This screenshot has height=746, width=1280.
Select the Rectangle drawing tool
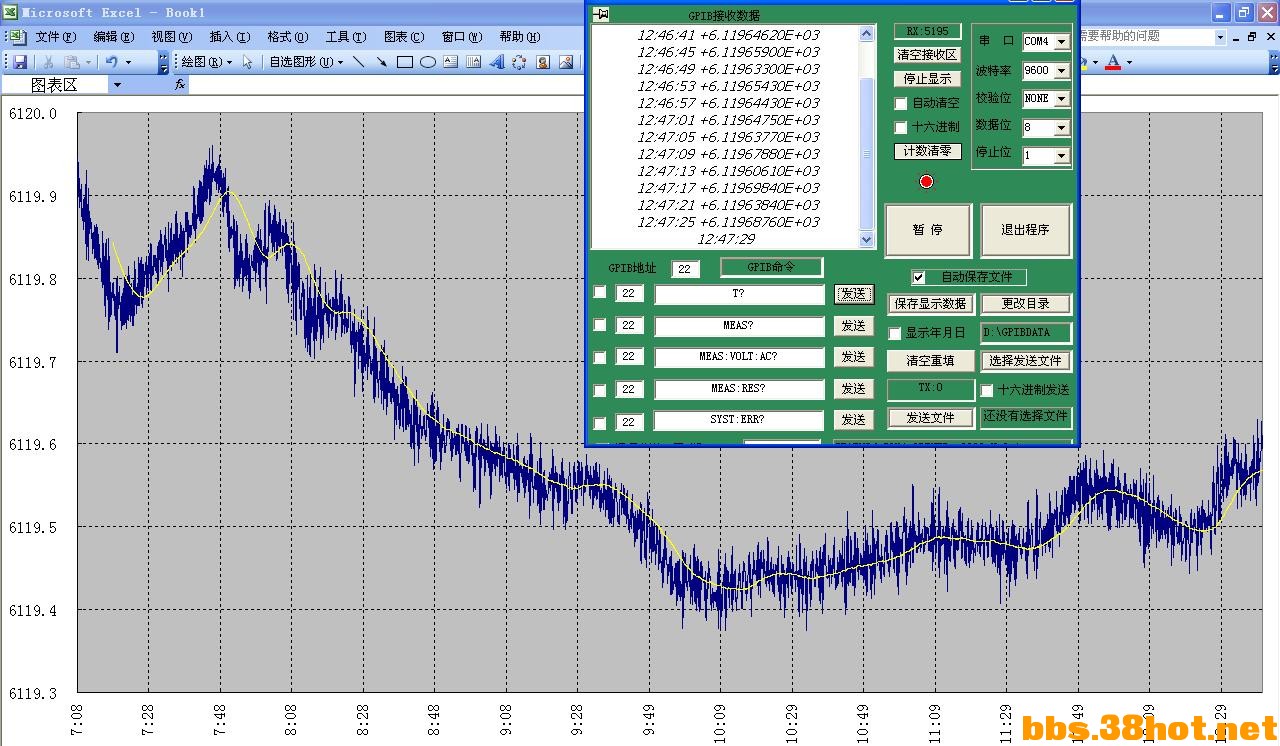404,62
